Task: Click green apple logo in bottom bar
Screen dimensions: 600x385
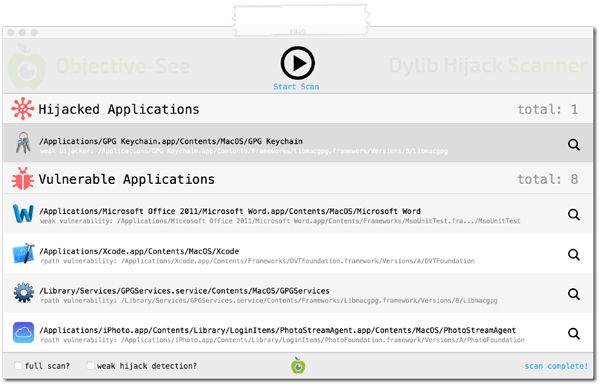Action: (x=298, y=365)
